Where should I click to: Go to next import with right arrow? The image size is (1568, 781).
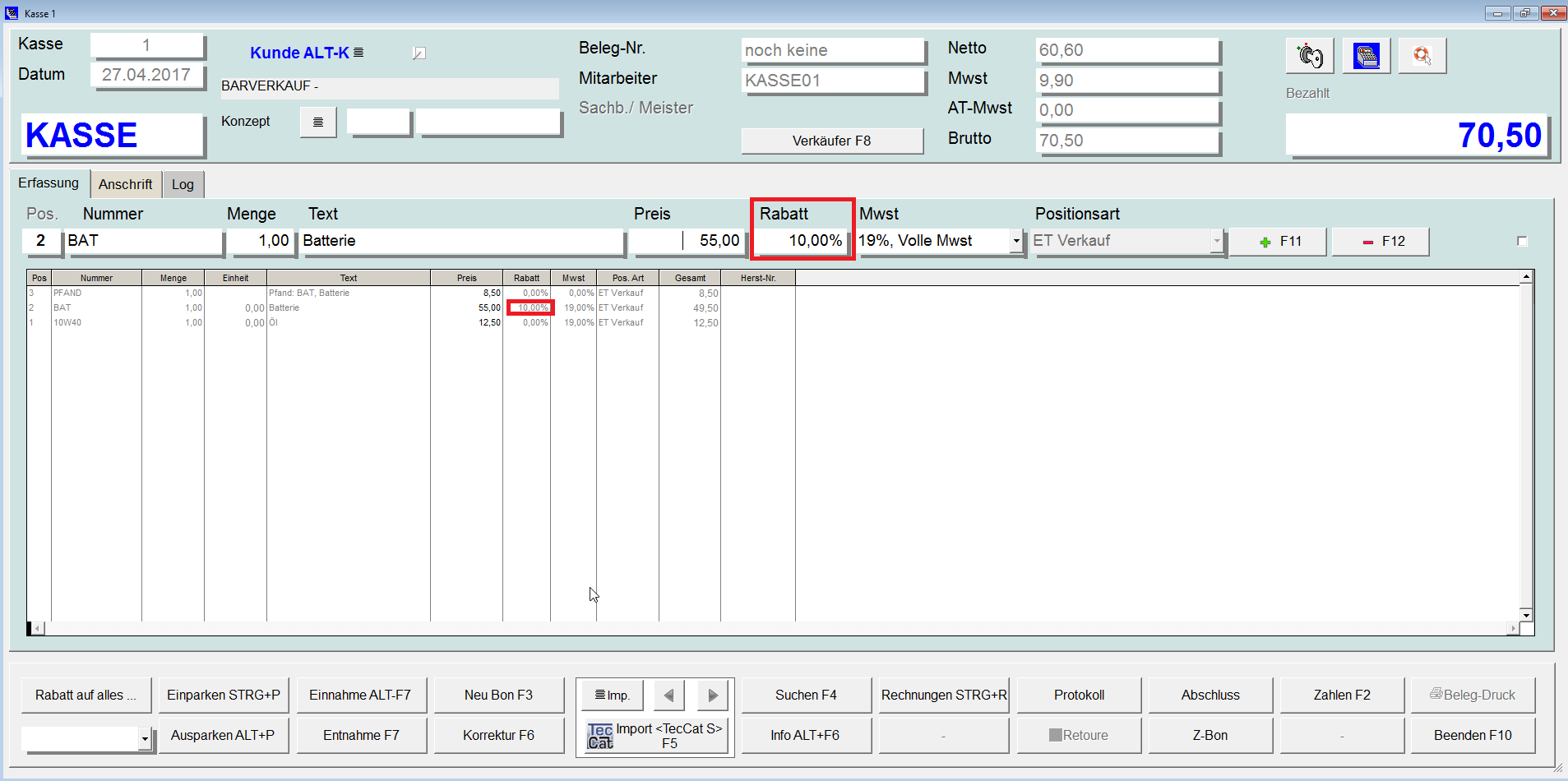[x=713, y=696]
